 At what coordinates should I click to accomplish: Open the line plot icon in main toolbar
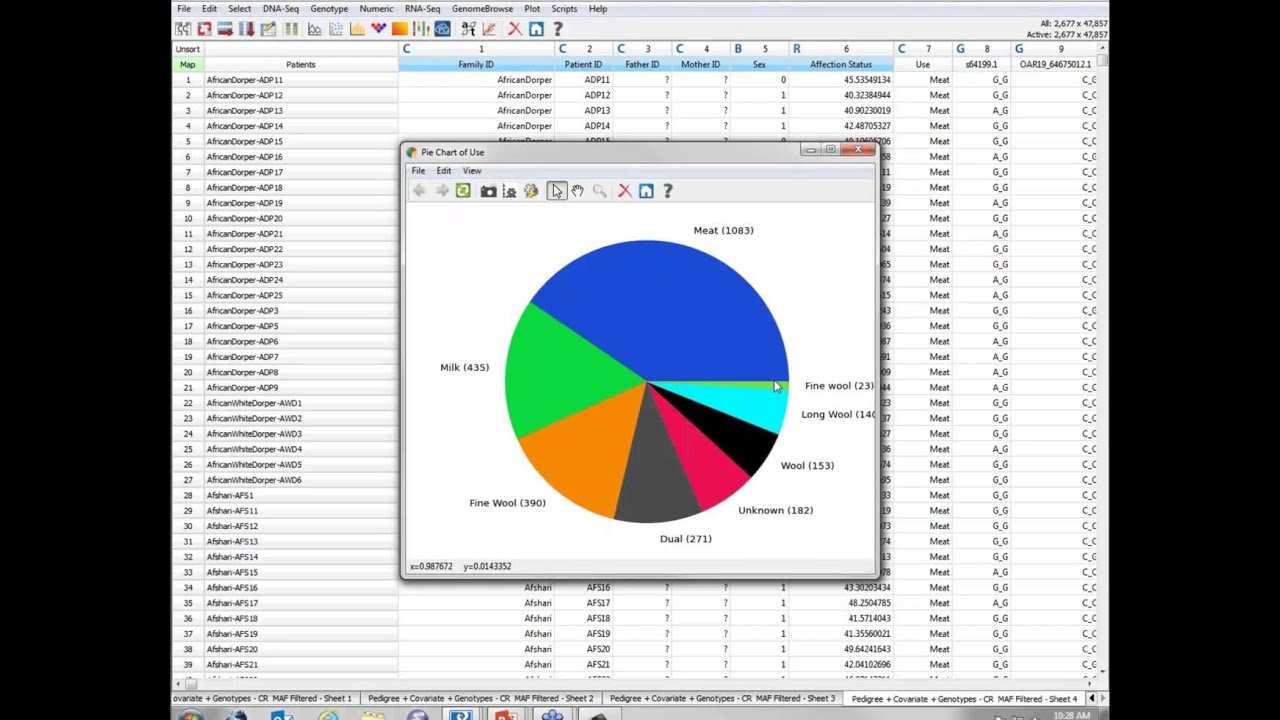point(314,29)
